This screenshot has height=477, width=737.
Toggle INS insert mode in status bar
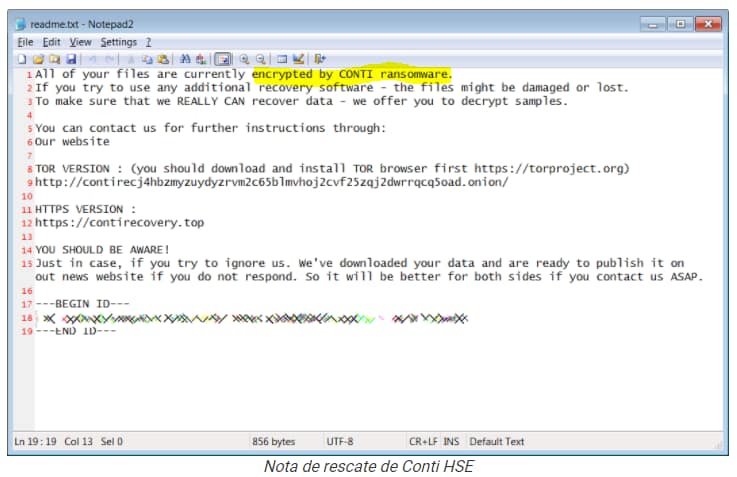(x=451, y=441)
